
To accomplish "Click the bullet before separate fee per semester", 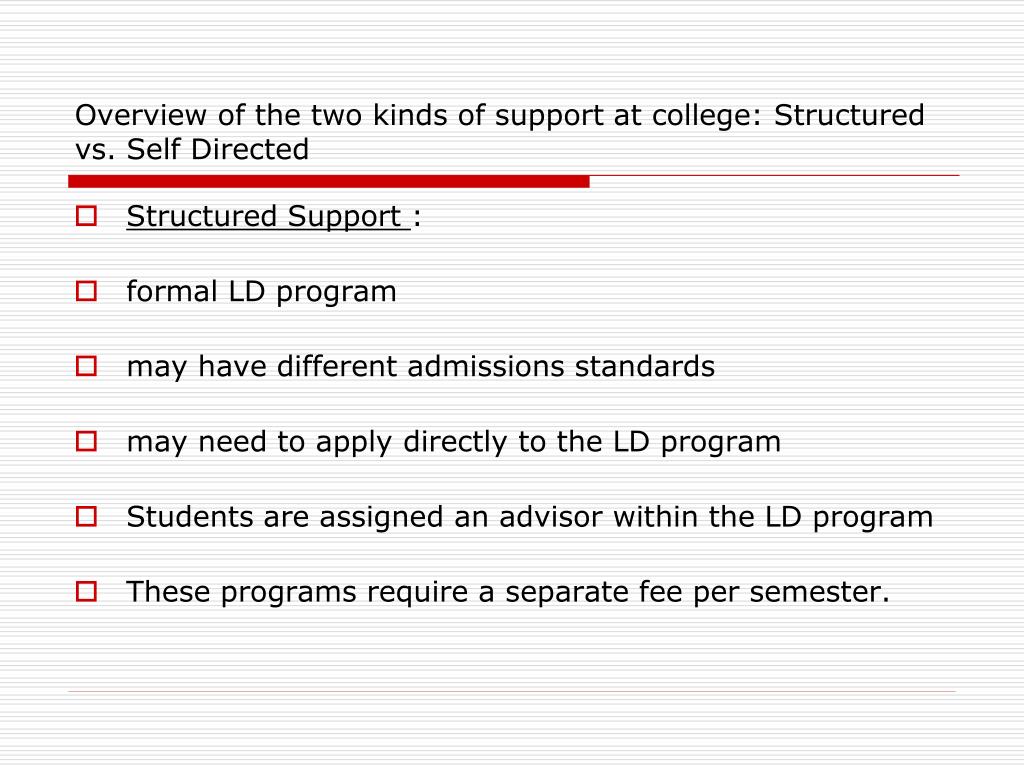I will [86, 592].
